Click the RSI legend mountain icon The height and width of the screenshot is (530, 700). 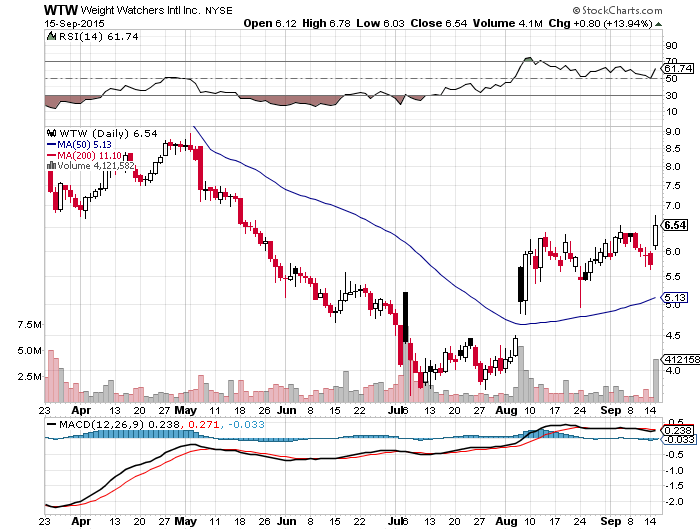tap(52, 36)
